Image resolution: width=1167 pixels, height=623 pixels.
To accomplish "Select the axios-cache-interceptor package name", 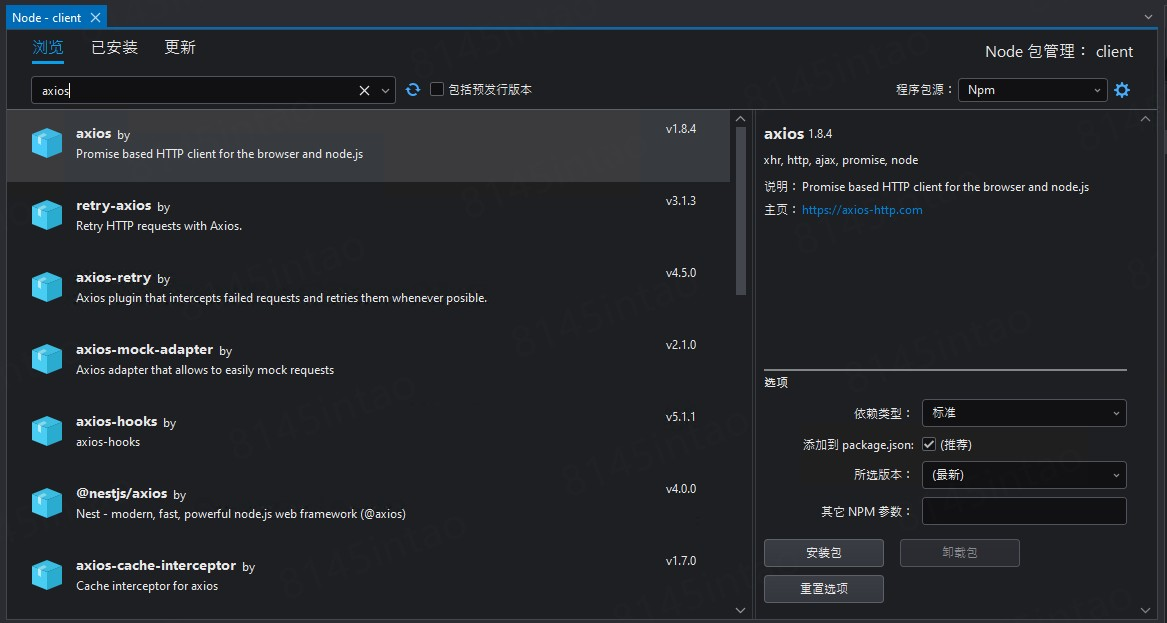I will click(156, 566).
